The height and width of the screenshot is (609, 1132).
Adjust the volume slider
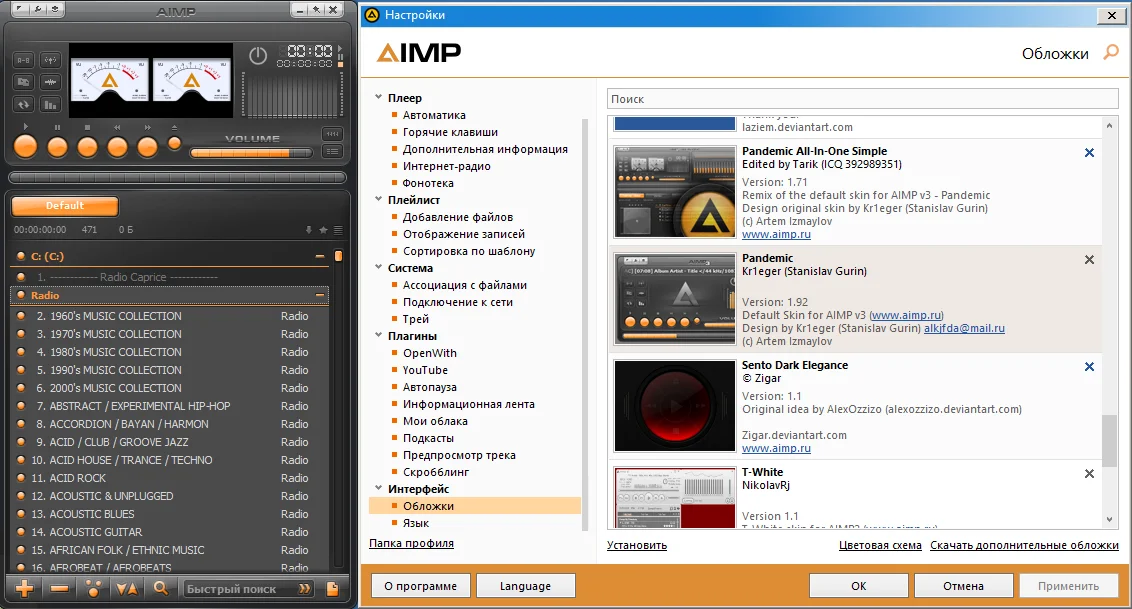(251, 153)
